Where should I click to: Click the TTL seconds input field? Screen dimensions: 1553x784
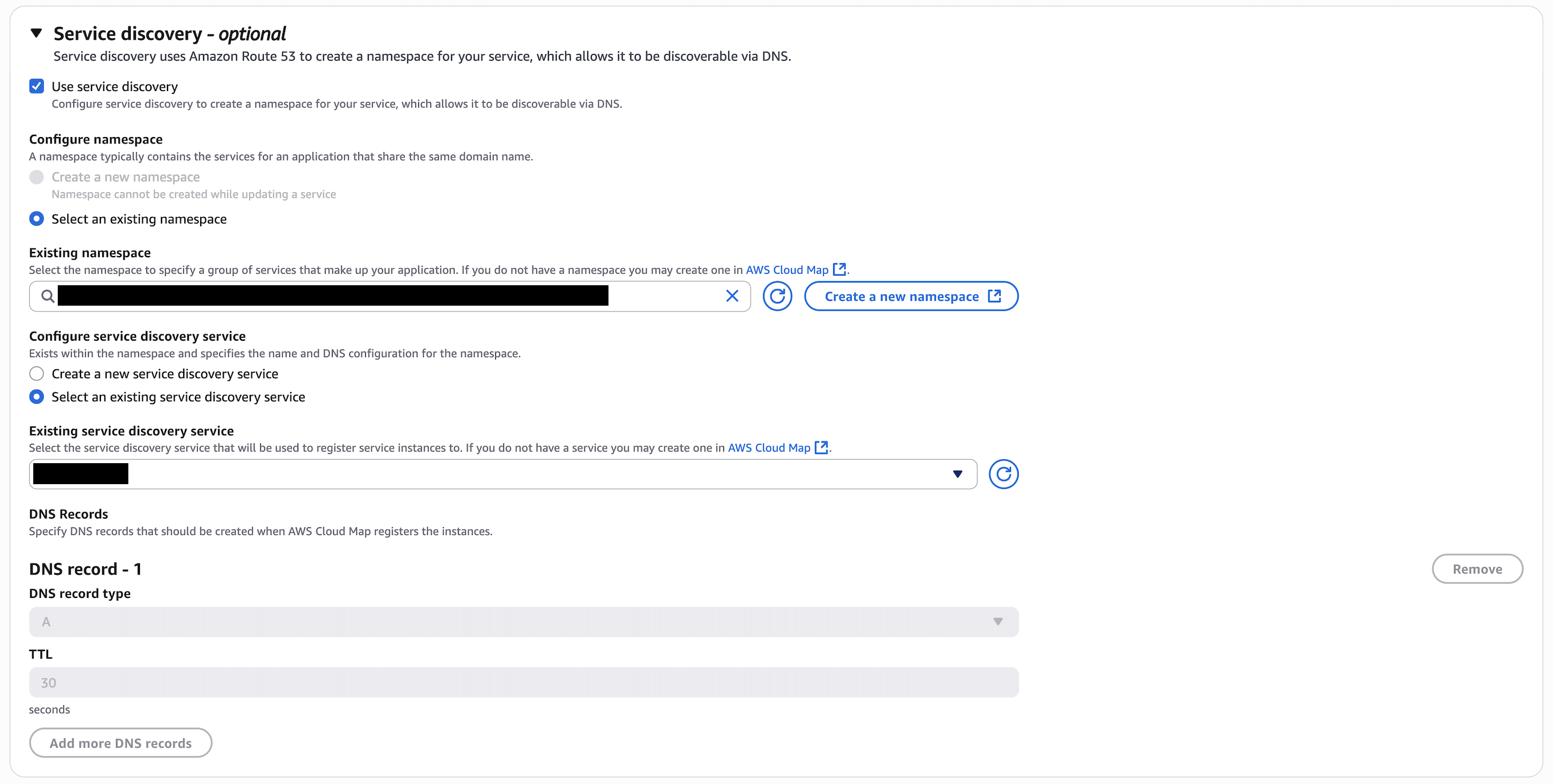point(523,682)
